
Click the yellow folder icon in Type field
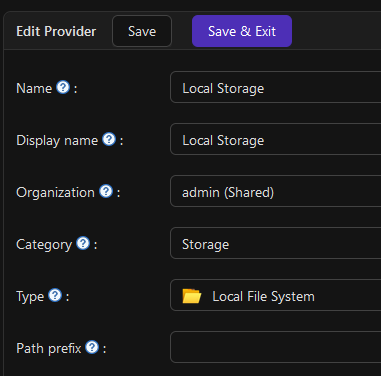[x=192, y=296]
